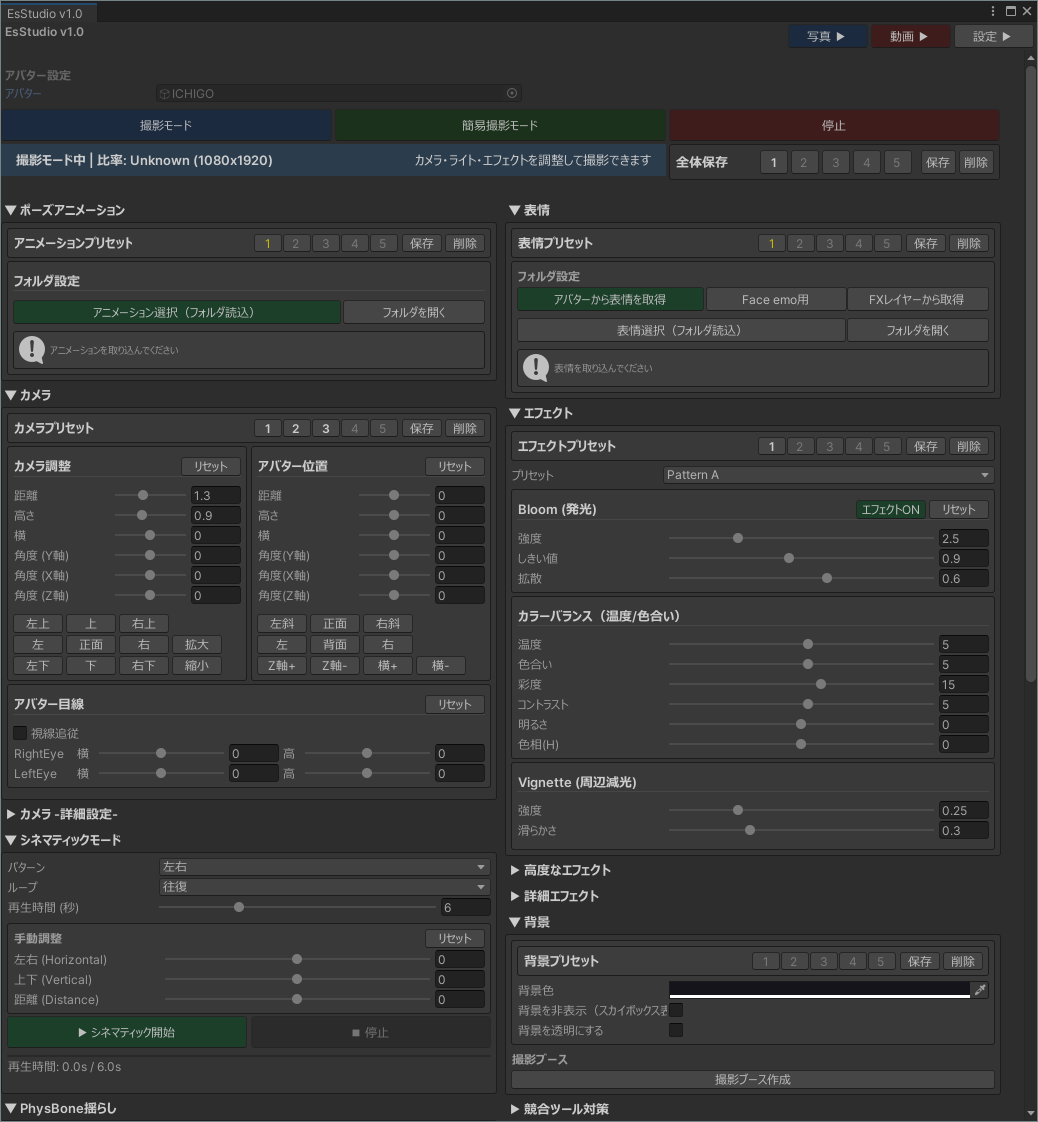The height and width of the screenshot is (1122, 1038).
Task: Check the 背景を透明にする option
Action: [x=676, y=1030]
